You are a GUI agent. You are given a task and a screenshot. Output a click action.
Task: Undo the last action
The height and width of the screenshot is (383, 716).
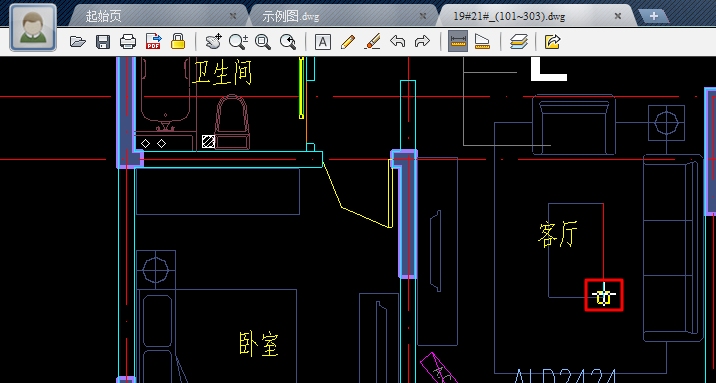pos(398,42)
